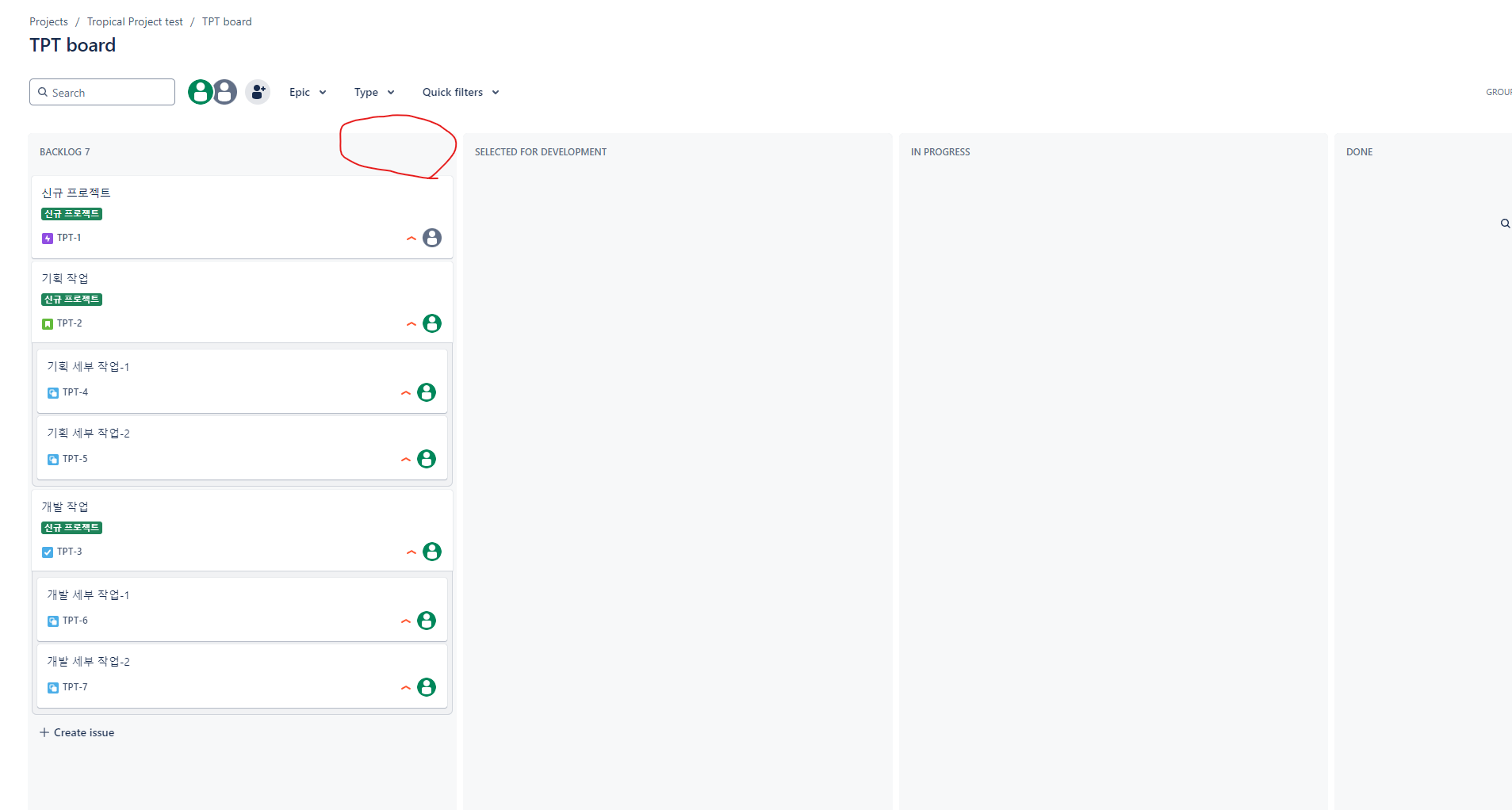Click assignee avatar on TPT-4 card

click(427, 392)
